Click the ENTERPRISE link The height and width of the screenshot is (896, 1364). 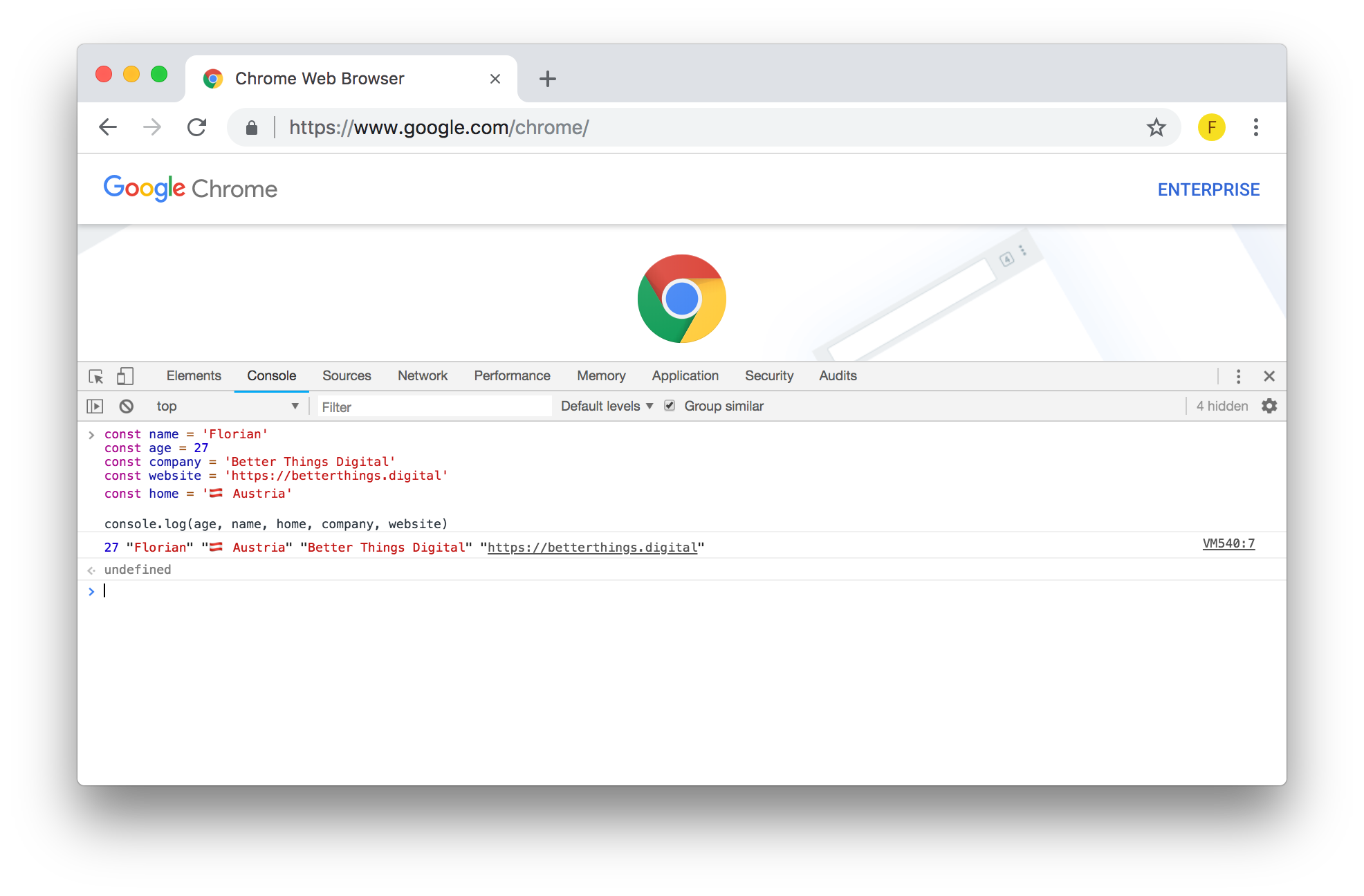tap(1208, 189)
